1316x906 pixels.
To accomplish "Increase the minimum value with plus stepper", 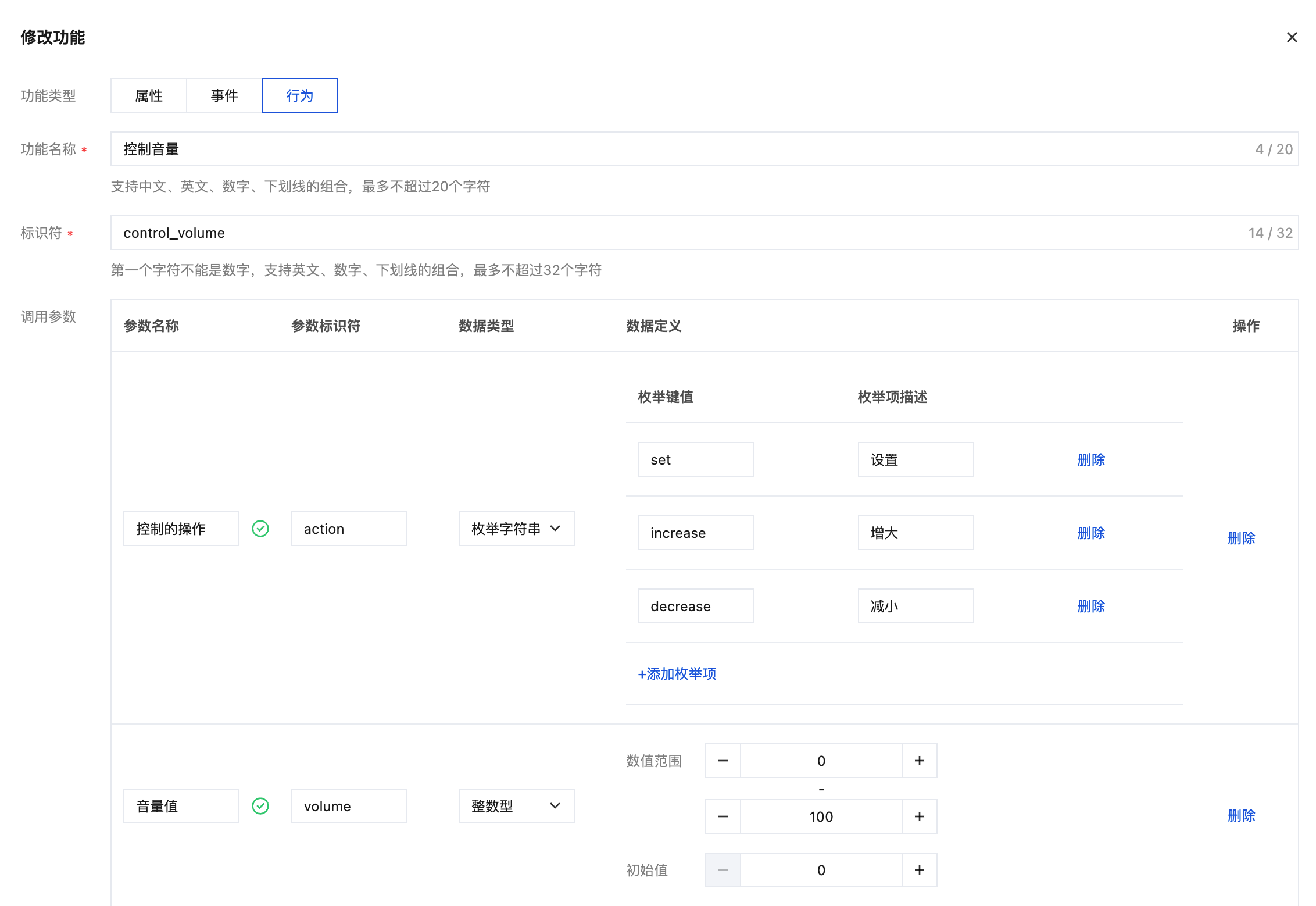I will (x=919, y=761).
